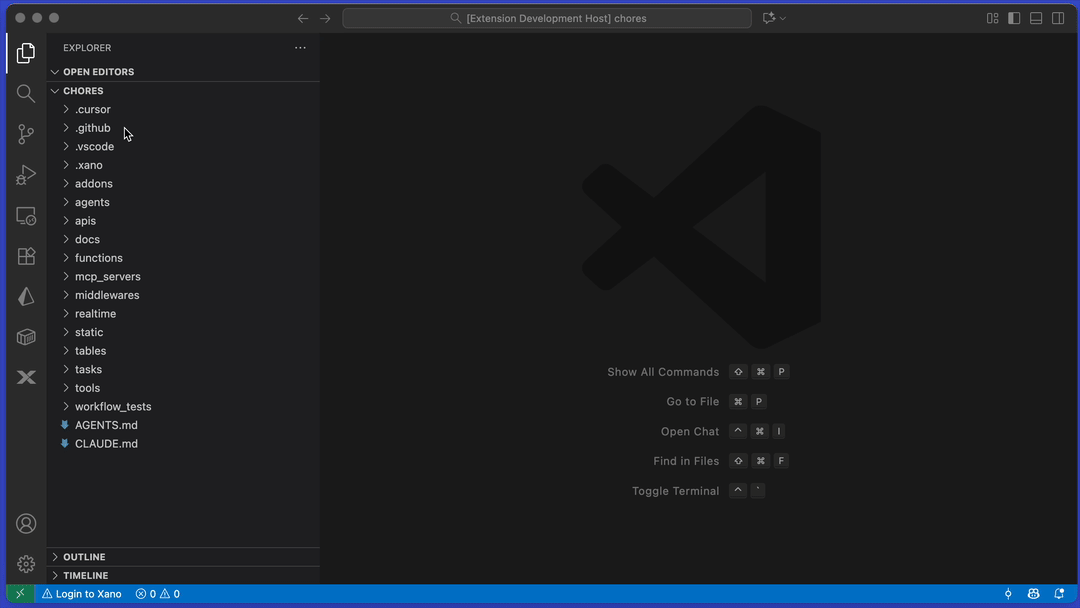This screenshot has height=608, width=1080.
Task: Expand the .cursor folder
Action: point(183,109)
